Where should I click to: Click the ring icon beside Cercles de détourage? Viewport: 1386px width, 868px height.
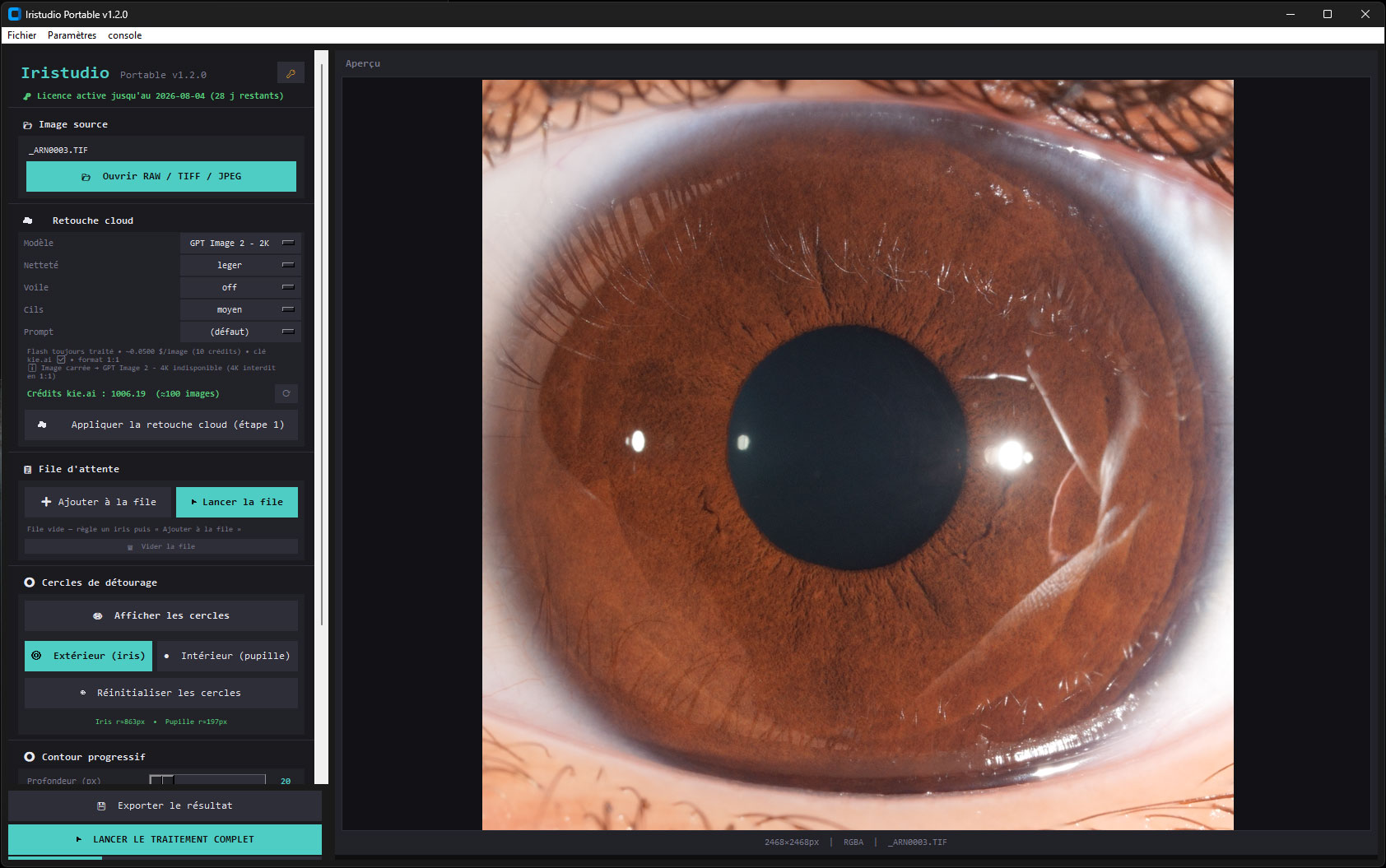tap(30, 583)
